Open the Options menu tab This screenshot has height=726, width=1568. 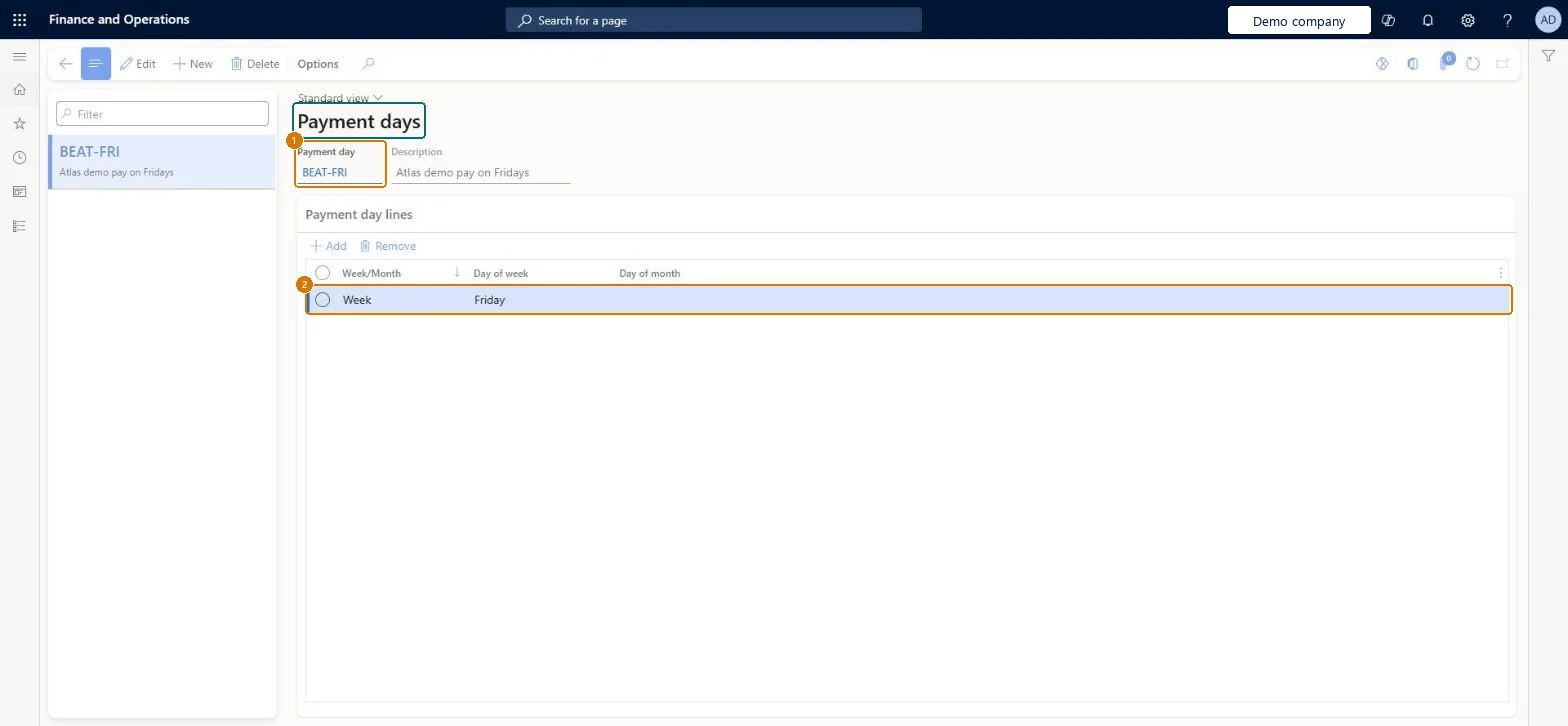[318, 64]
